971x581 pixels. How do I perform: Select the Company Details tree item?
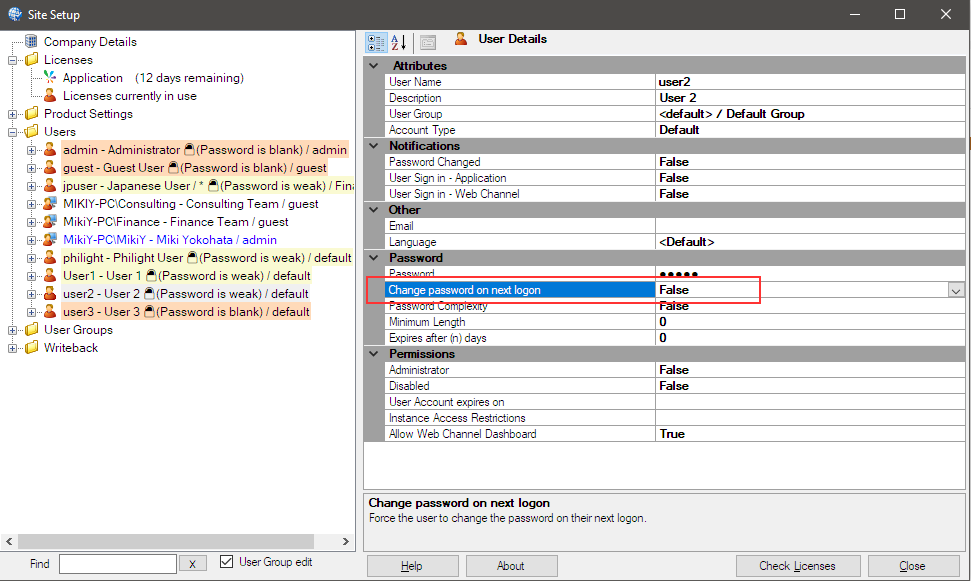pyautogui.click(x=90, y=42)
